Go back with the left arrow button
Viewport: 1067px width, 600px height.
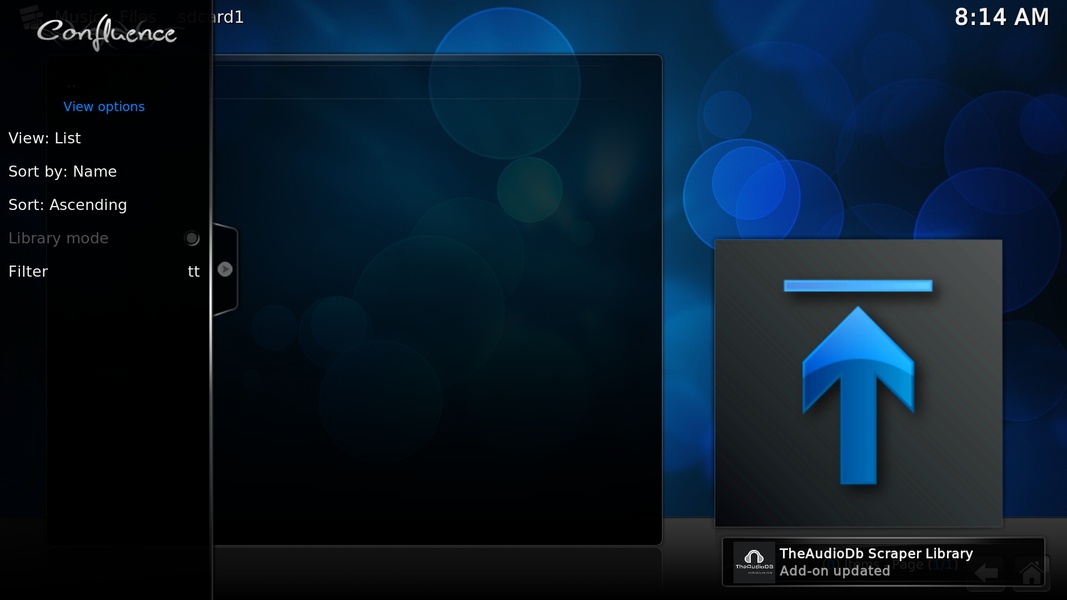tap(987, 573)
